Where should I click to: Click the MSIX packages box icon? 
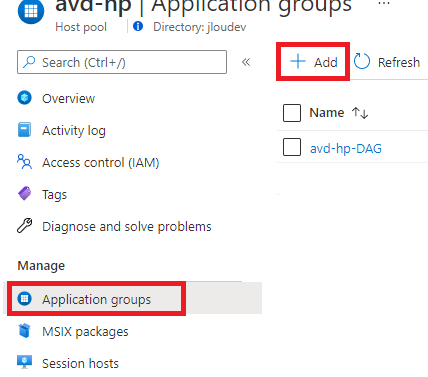[x=24, y=331]
